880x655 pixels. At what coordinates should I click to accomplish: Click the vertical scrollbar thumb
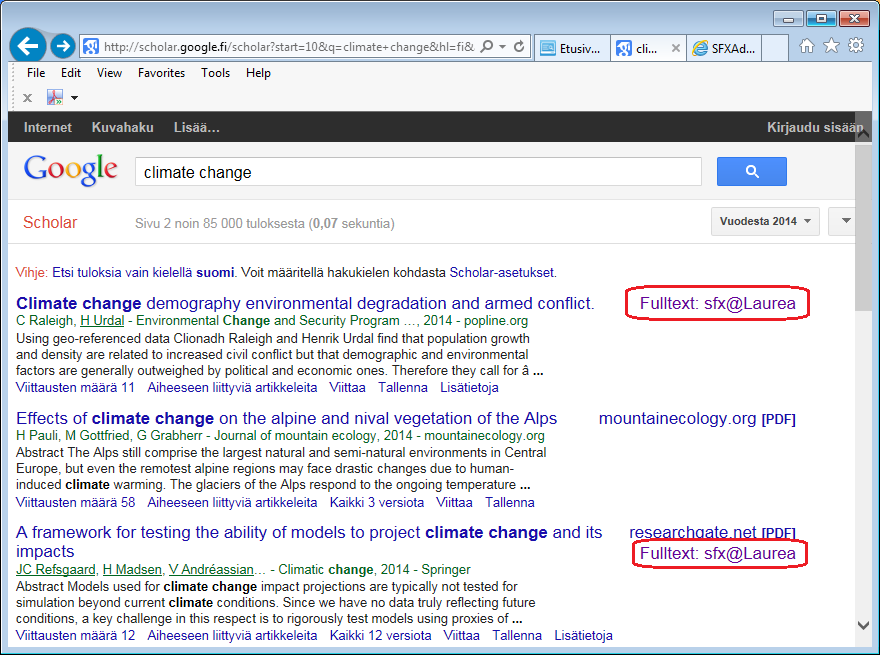pyautogui.click(x=864, y=227)
